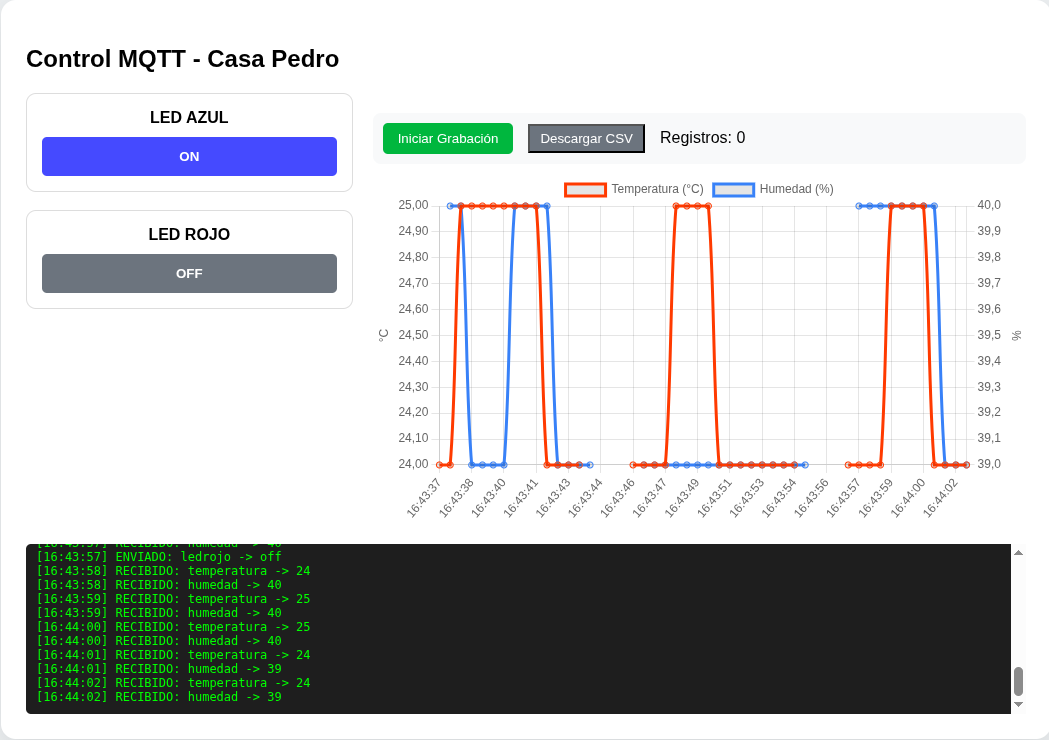Viewport: 1049px width, 740px height.
Task: Click the blue Humedad legend swatch
Action: (734, 189)
